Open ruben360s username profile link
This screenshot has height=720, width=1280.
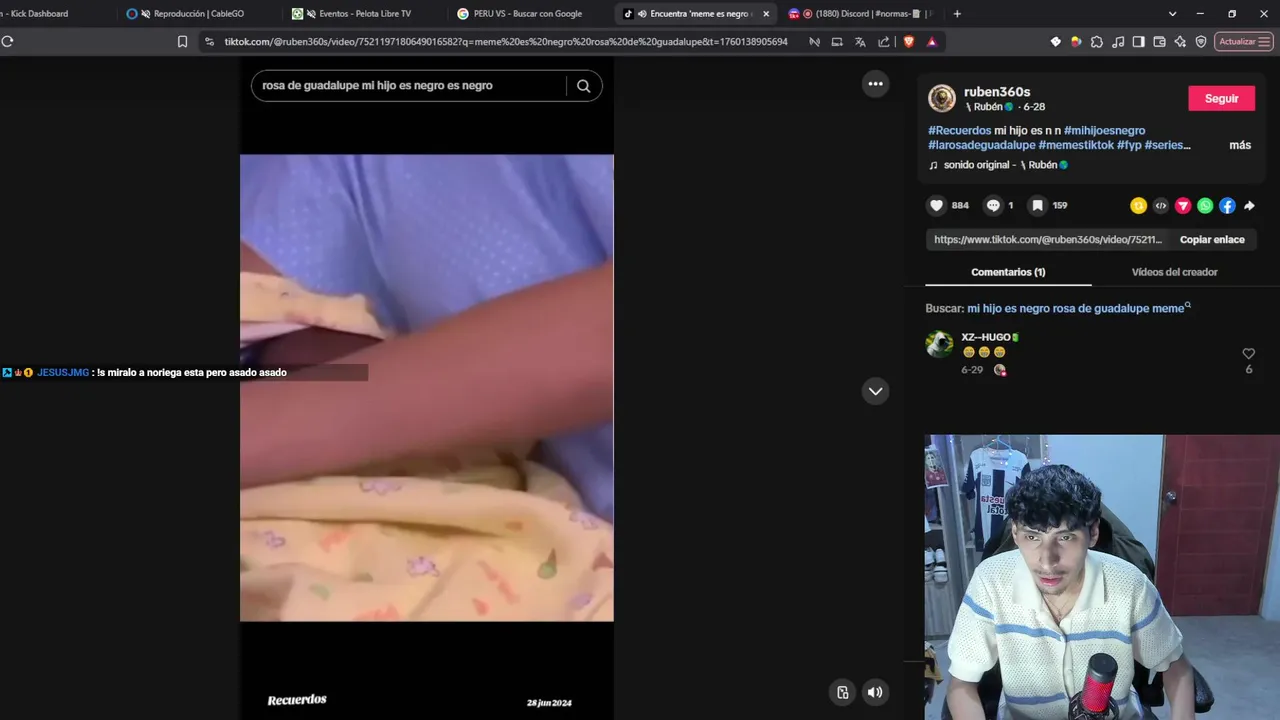[x=997, y=92]
